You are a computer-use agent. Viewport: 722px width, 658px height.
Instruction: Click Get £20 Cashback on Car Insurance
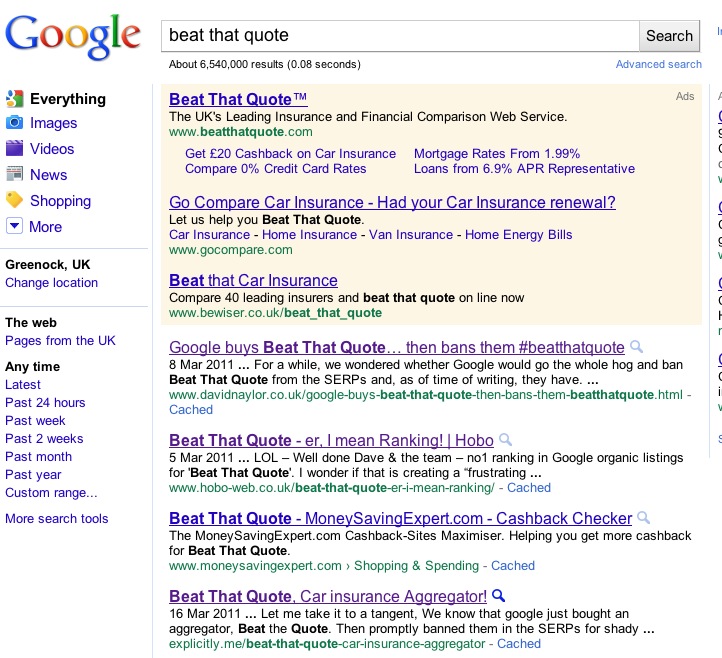pyautogui.click(x=291, y=153)
